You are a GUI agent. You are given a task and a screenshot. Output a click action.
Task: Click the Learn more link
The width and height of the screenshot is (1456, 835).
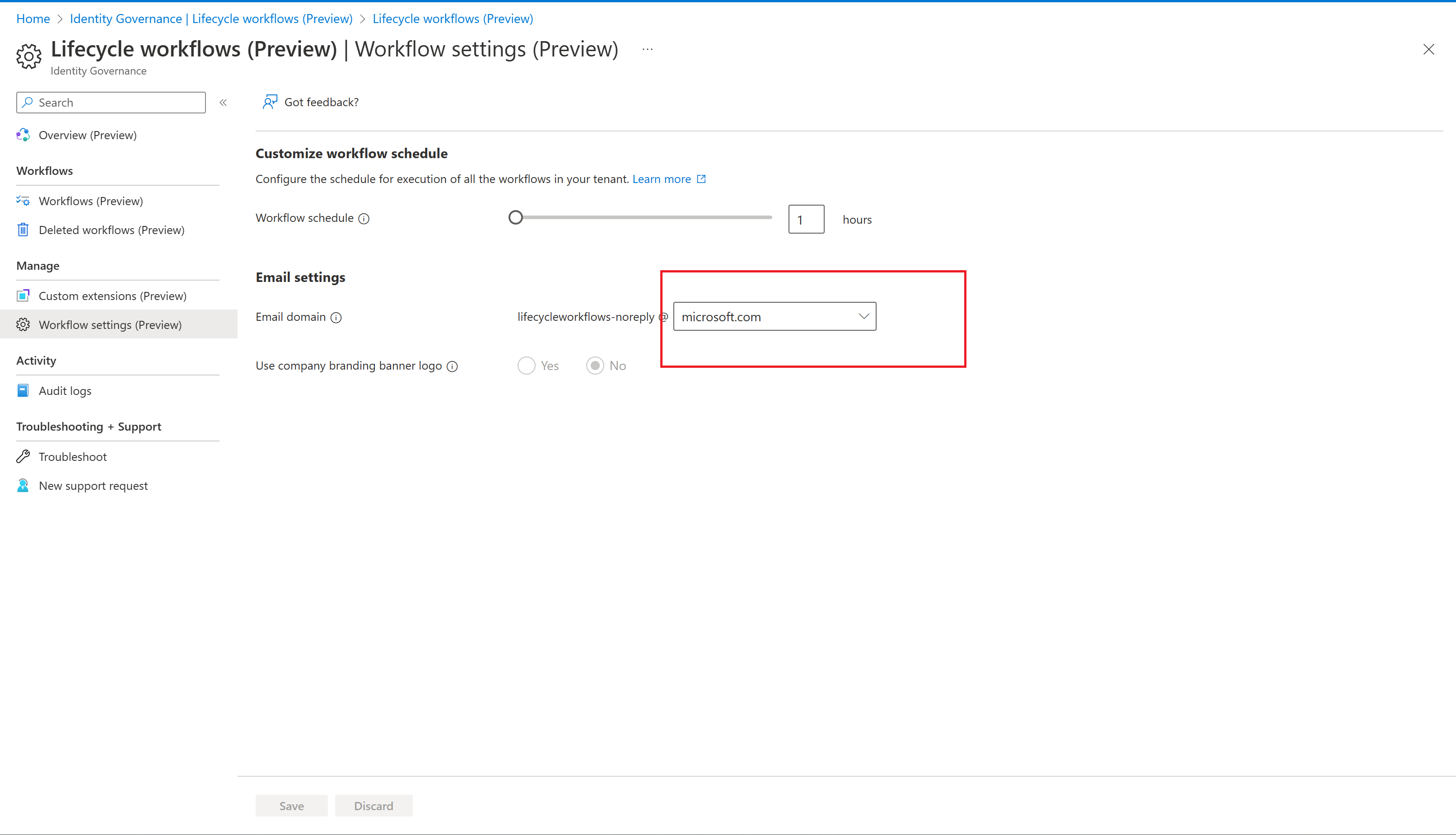(661, 178)
